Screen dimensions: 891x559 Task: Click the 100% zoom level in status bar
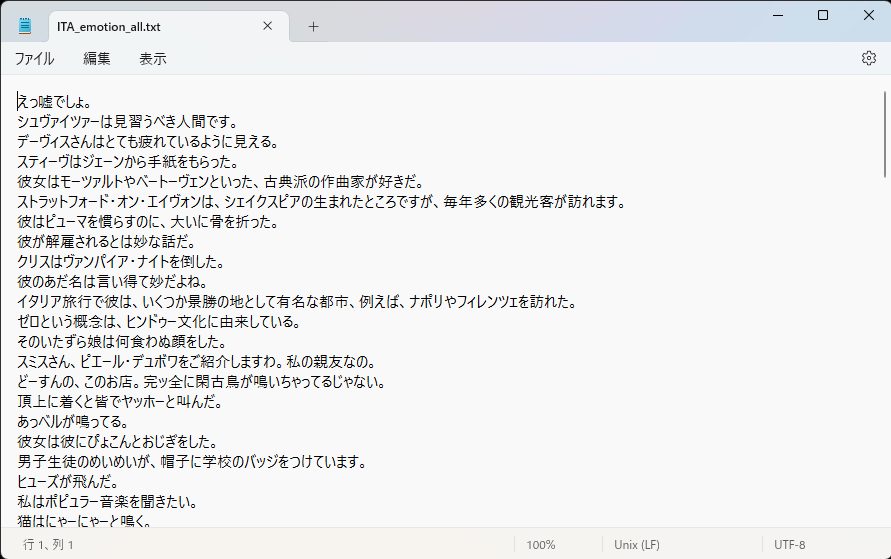[x=540, y=545]
